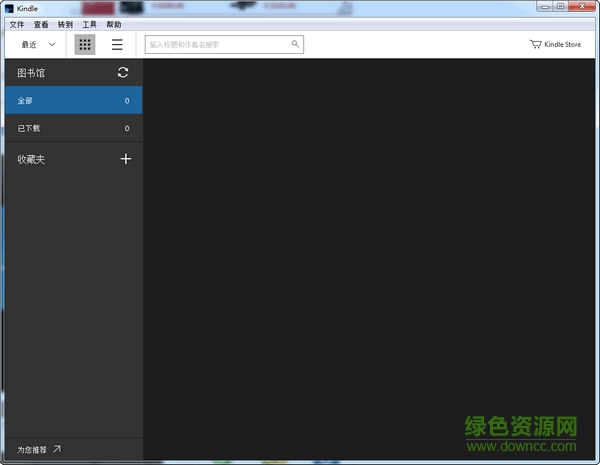600x465 pixels.
Task: Select 已下载 in the library sidebar
Action: [71, 128]
